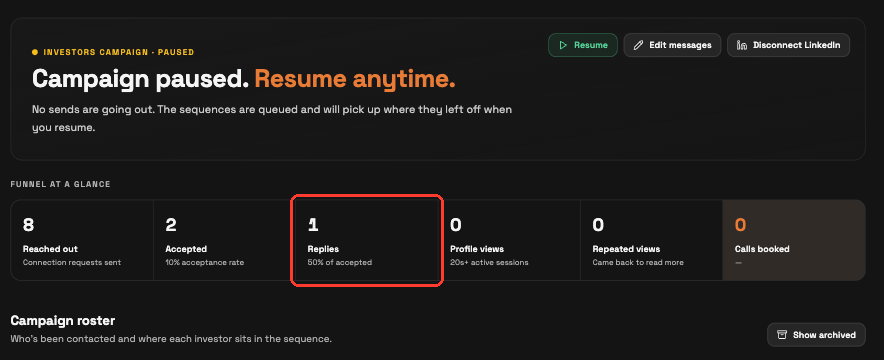Click the LinkedIn logo icon

[x=742, y=45]
